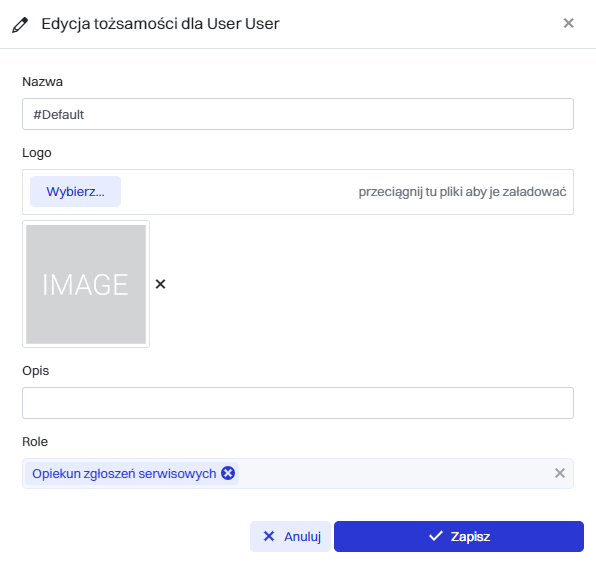Image resolution: width=596 pixels, height=563 pixels.
Task: Remove the uploaded logo image
Action: click(160, 284)
